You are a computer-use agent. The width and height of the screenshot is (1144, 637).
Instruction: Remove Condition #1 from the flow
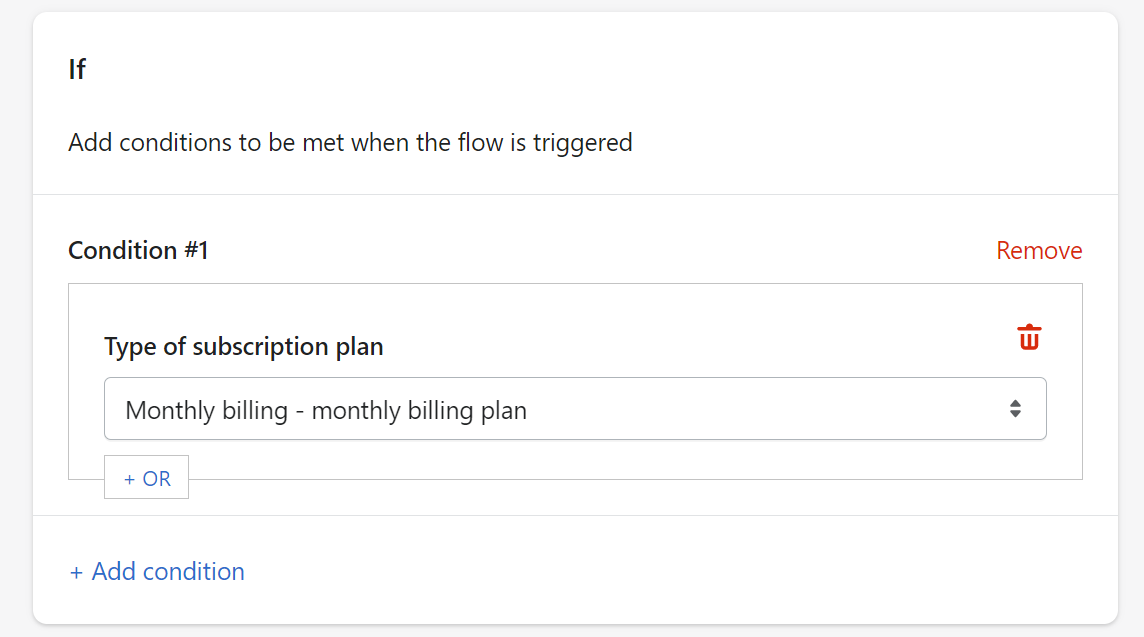click(1039, 250)
